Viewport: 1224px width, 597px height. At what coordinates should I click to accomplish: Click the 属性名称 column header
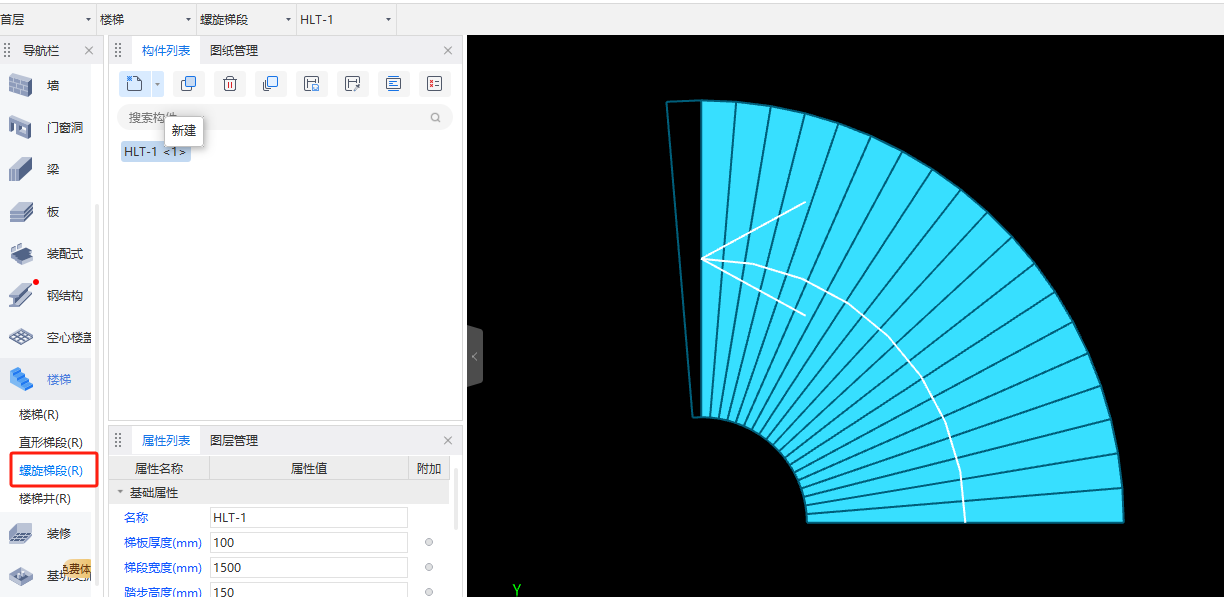click(x=159, y=468)
